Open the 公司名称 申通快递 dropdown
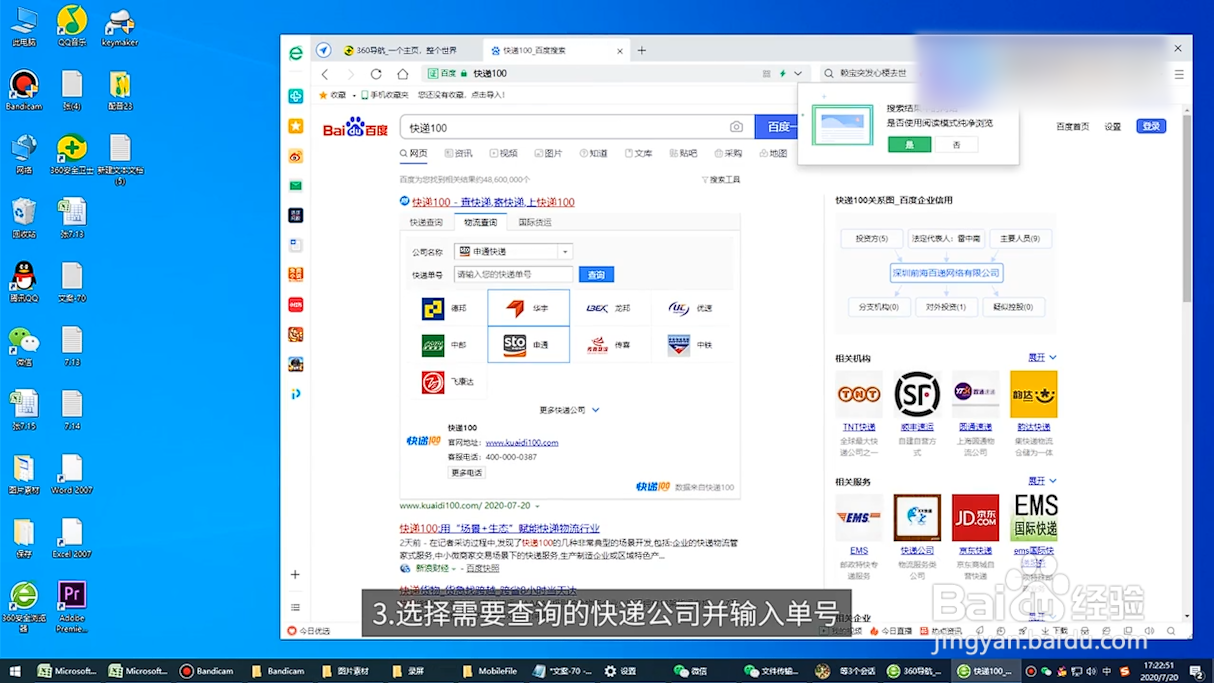This screenshot has width=1214, height=683. [x=513, y=252]
